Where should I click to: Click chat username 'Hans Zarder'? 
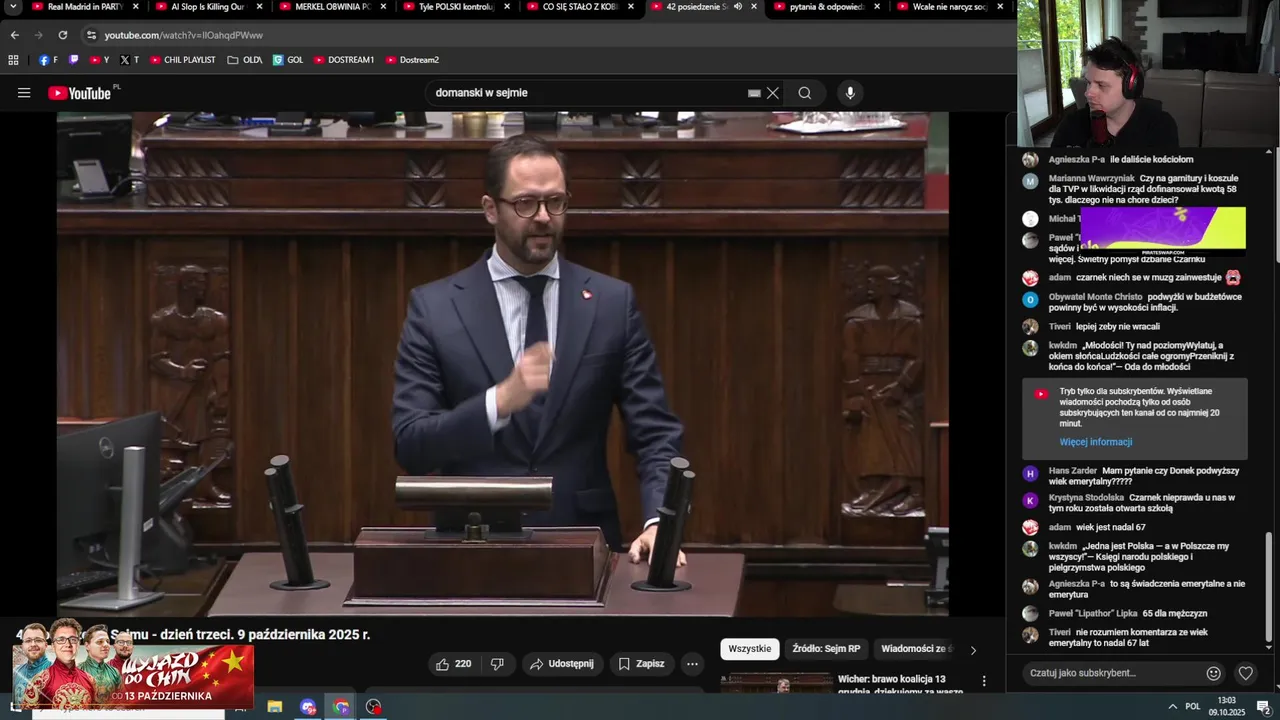[x=1073, y=471]
